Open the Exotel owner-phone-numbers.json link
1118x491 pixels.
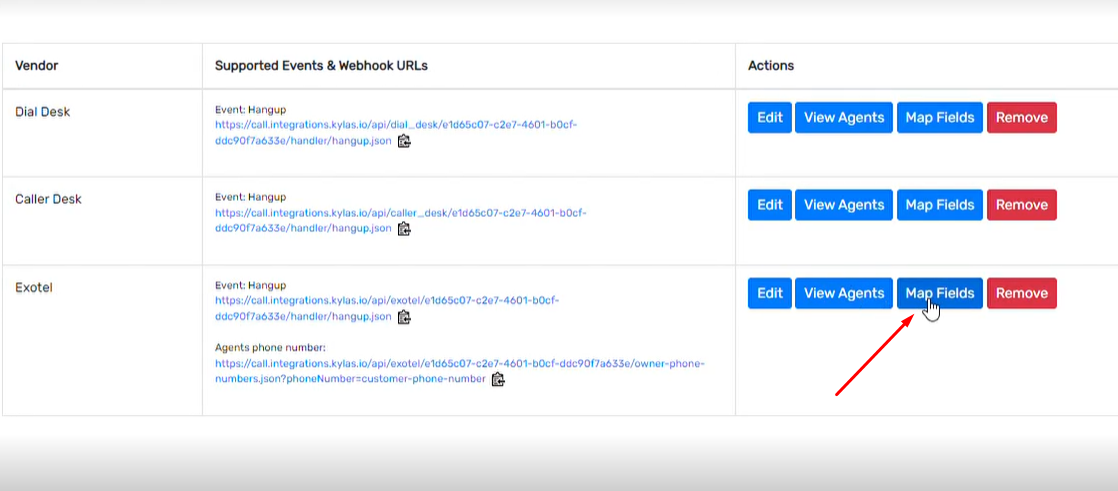(459, 371)
